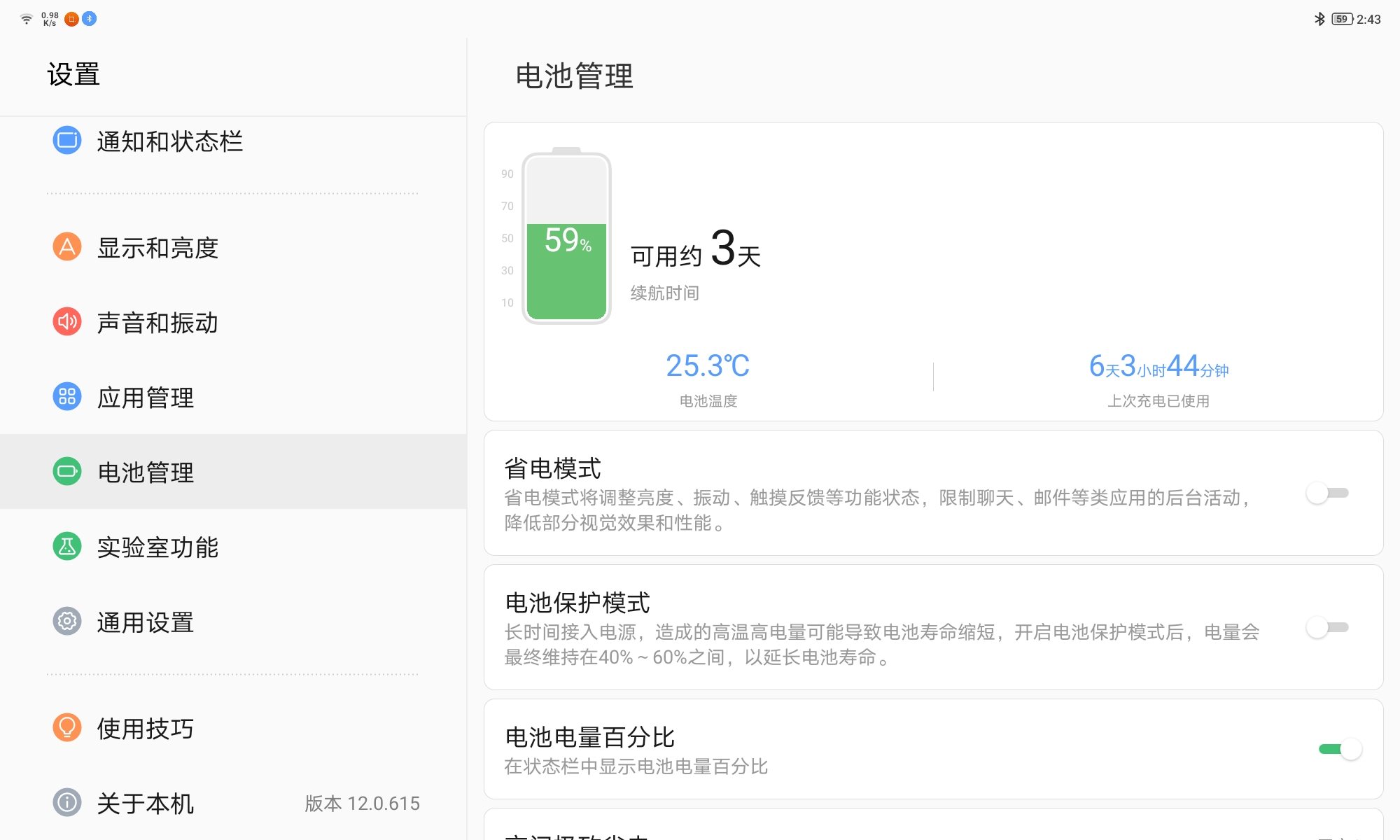Click the 声音和振动 speaker icon
The image size is (1400, 840).
click(x=66, y=323)
